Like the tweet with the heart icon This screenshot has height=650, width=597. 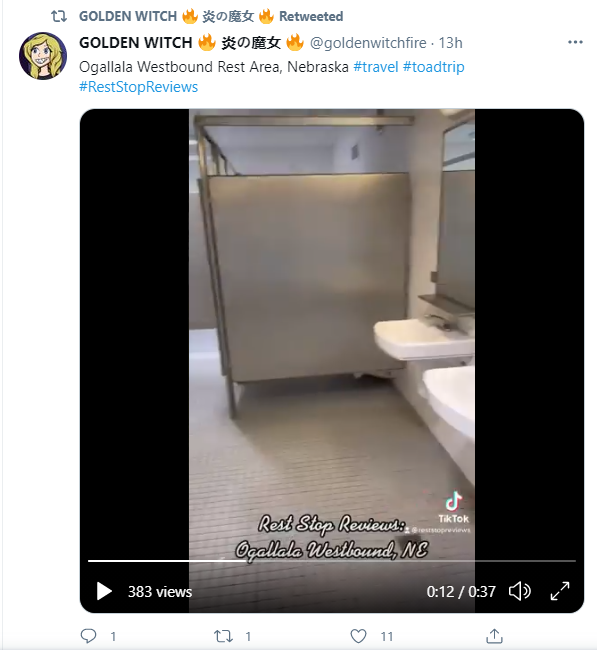[359, 636]
